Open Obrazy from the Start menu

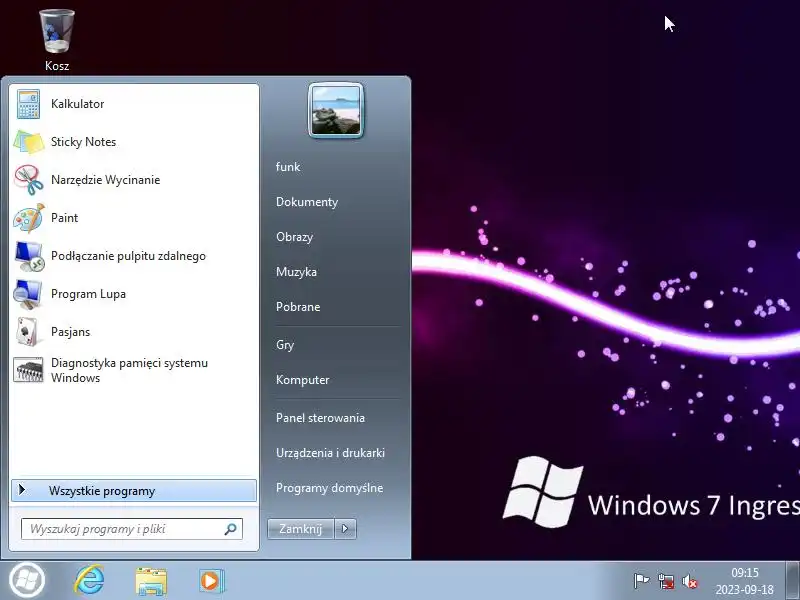point(294,237)
